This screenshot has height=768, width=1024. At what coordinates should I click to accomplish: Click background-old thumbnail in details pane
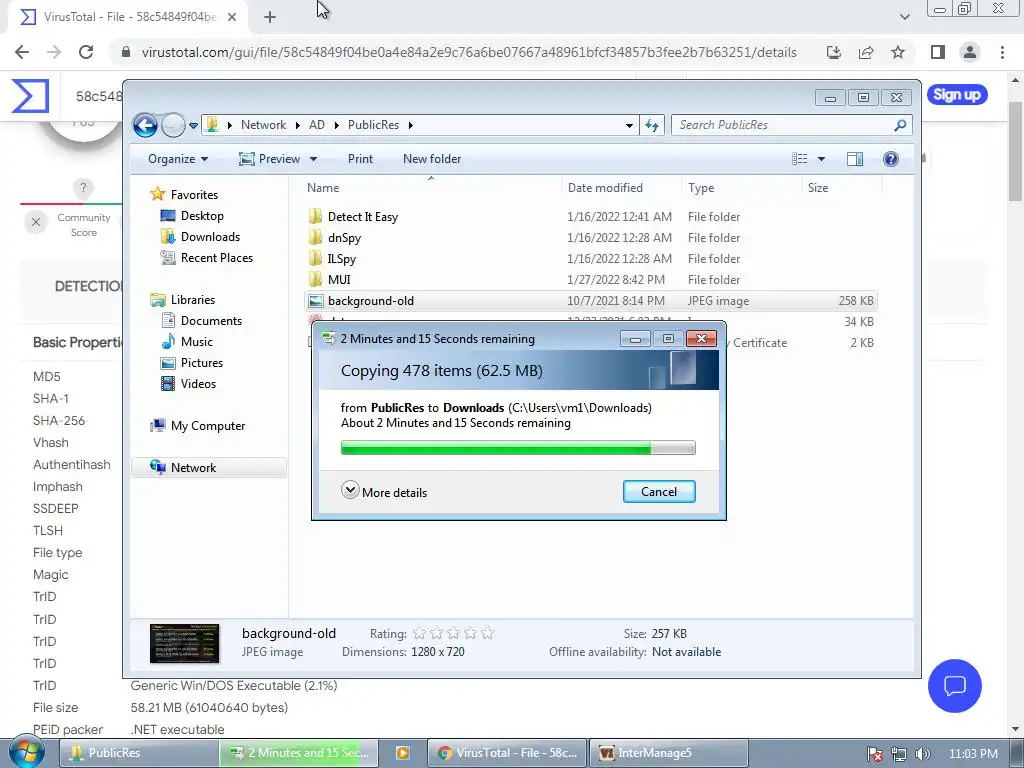click(184, 643)
